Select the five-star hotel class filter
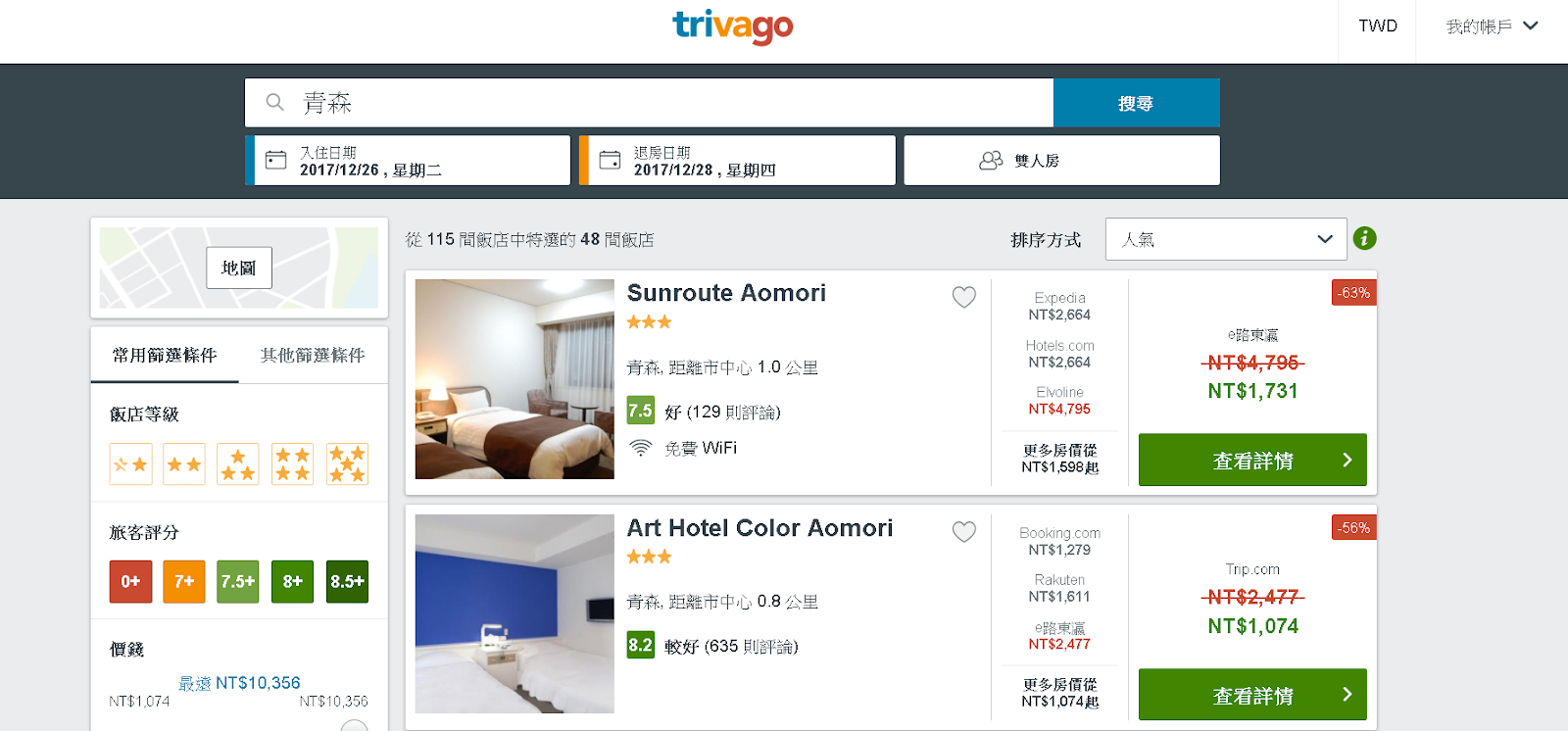The height and width of the screenshot is (731, 1568). click(x=347, y=463)
